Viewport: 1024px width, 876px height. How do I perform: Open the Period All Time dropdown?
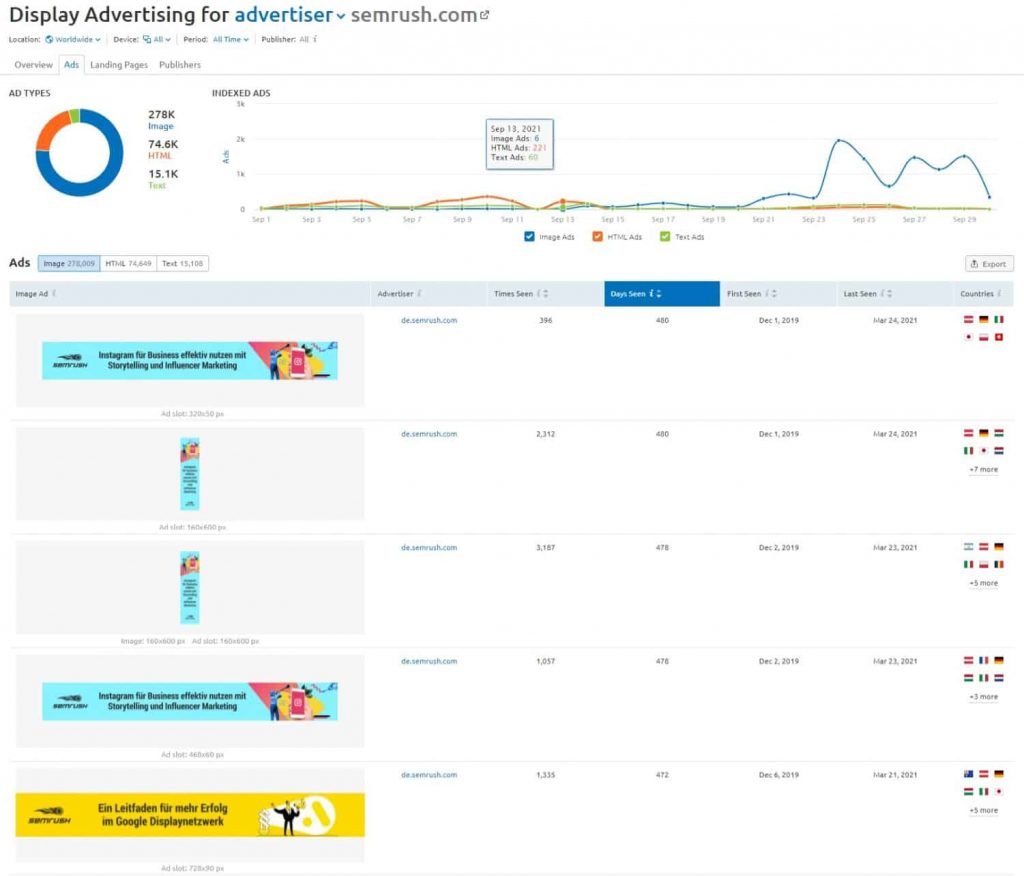[x=230, y=40]
